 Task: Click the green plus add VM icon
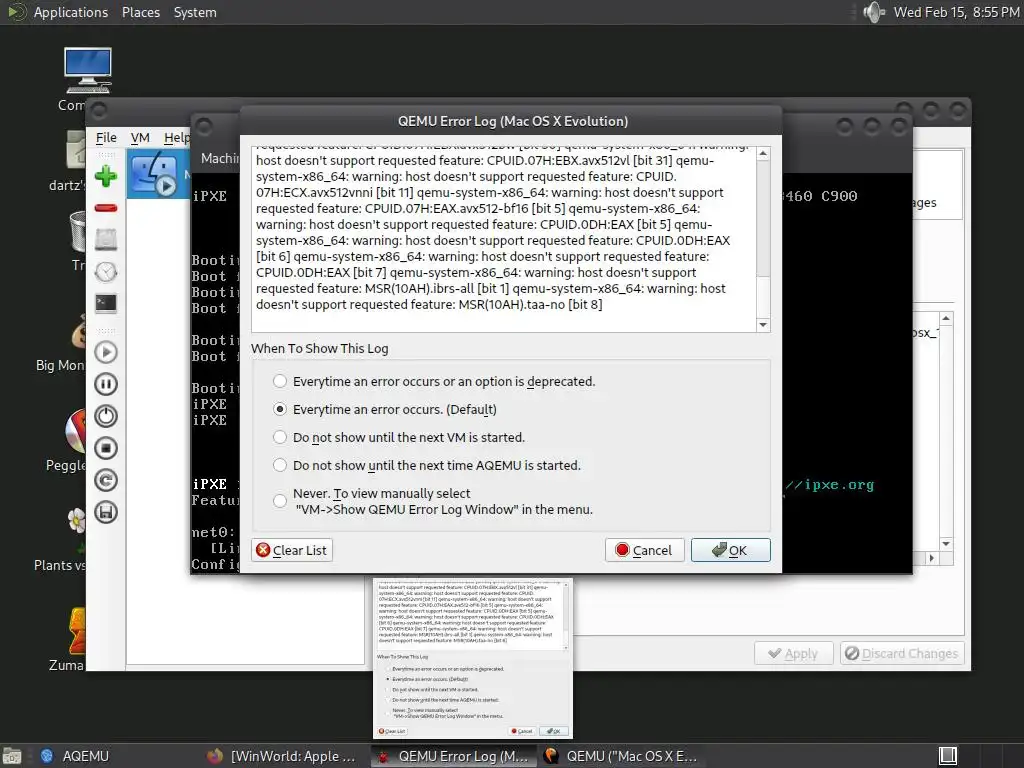[106, 176]
